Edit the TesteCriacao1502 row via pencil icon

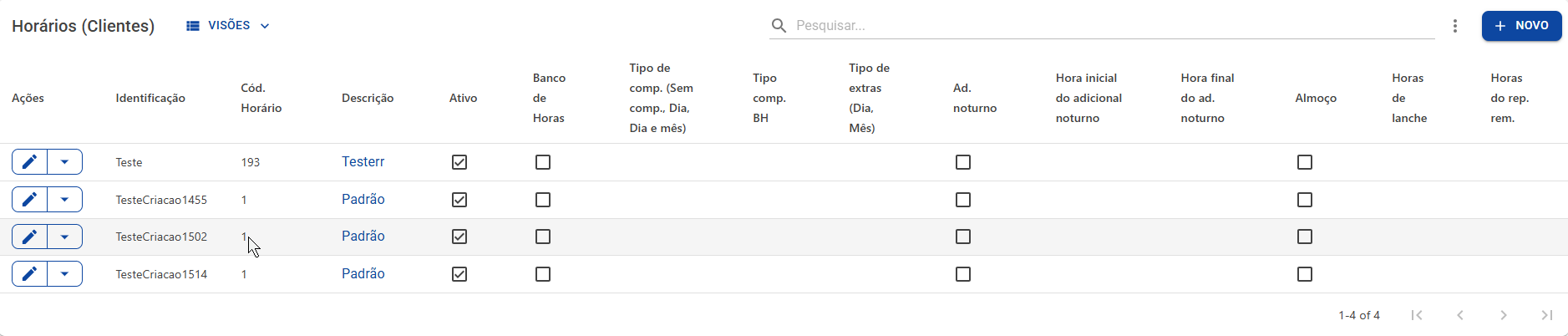(x=29, y=237)
